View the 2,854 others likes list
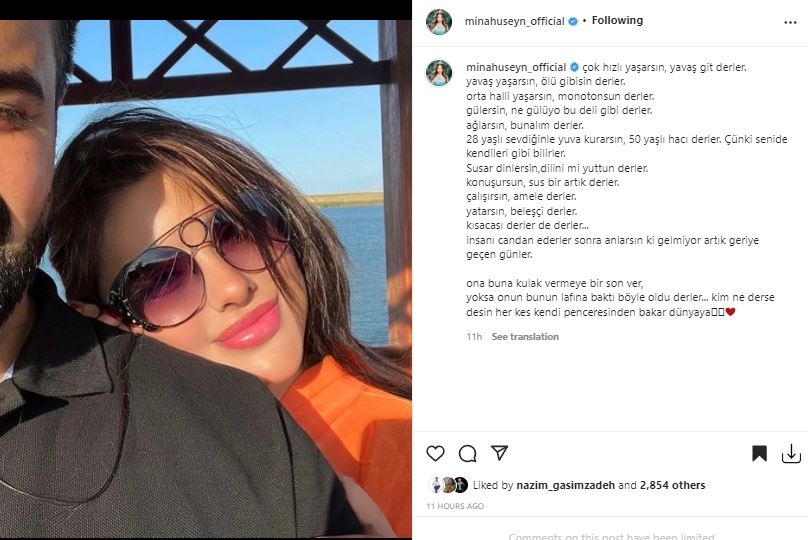This screenshot has height=540, width=808. 672,485
